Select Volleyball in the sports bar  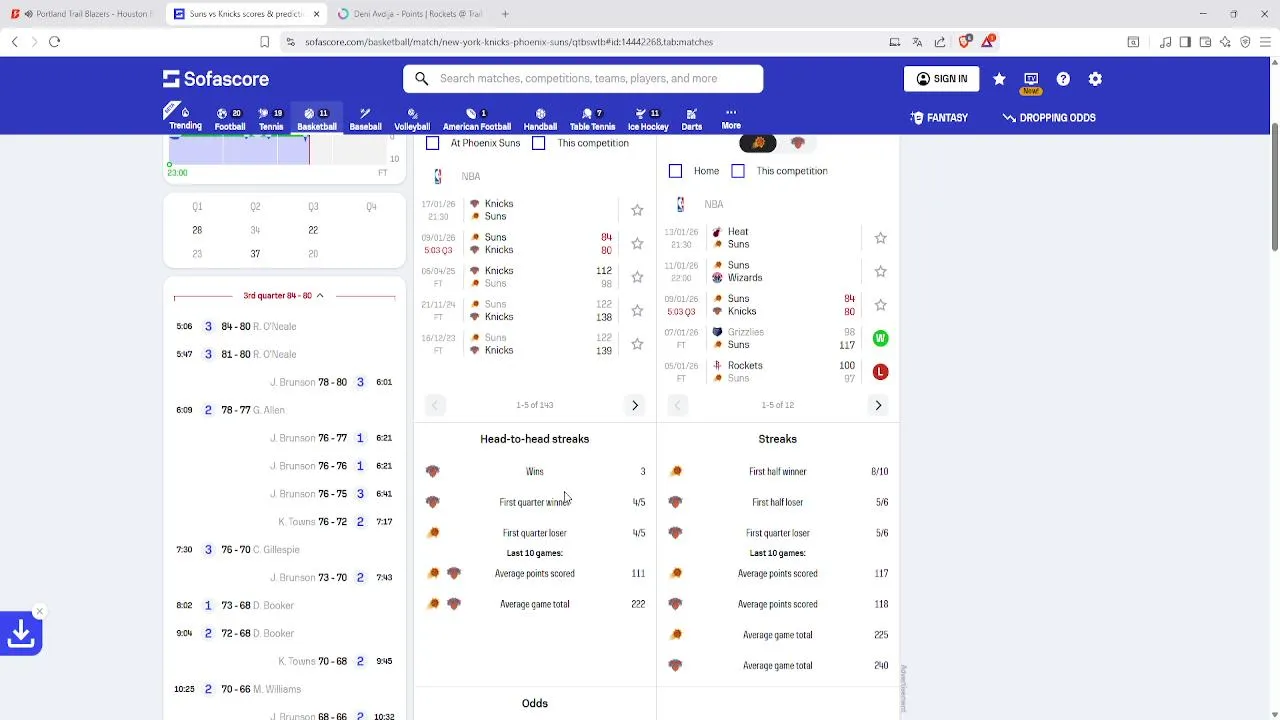click(411, 119)
